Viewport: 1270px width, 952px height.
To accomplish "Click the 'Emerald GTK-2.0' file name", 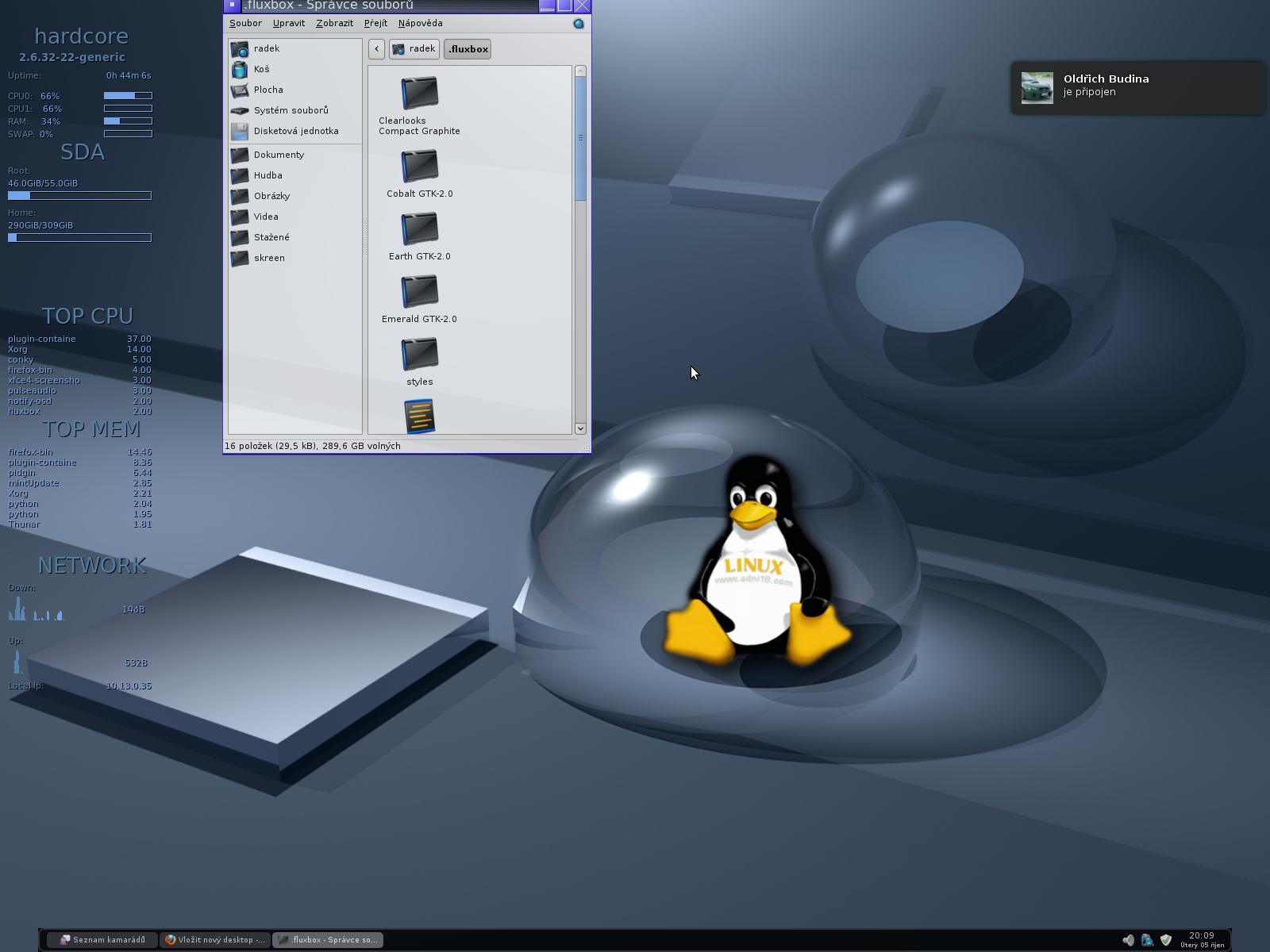I will click(x=419, y=319).
